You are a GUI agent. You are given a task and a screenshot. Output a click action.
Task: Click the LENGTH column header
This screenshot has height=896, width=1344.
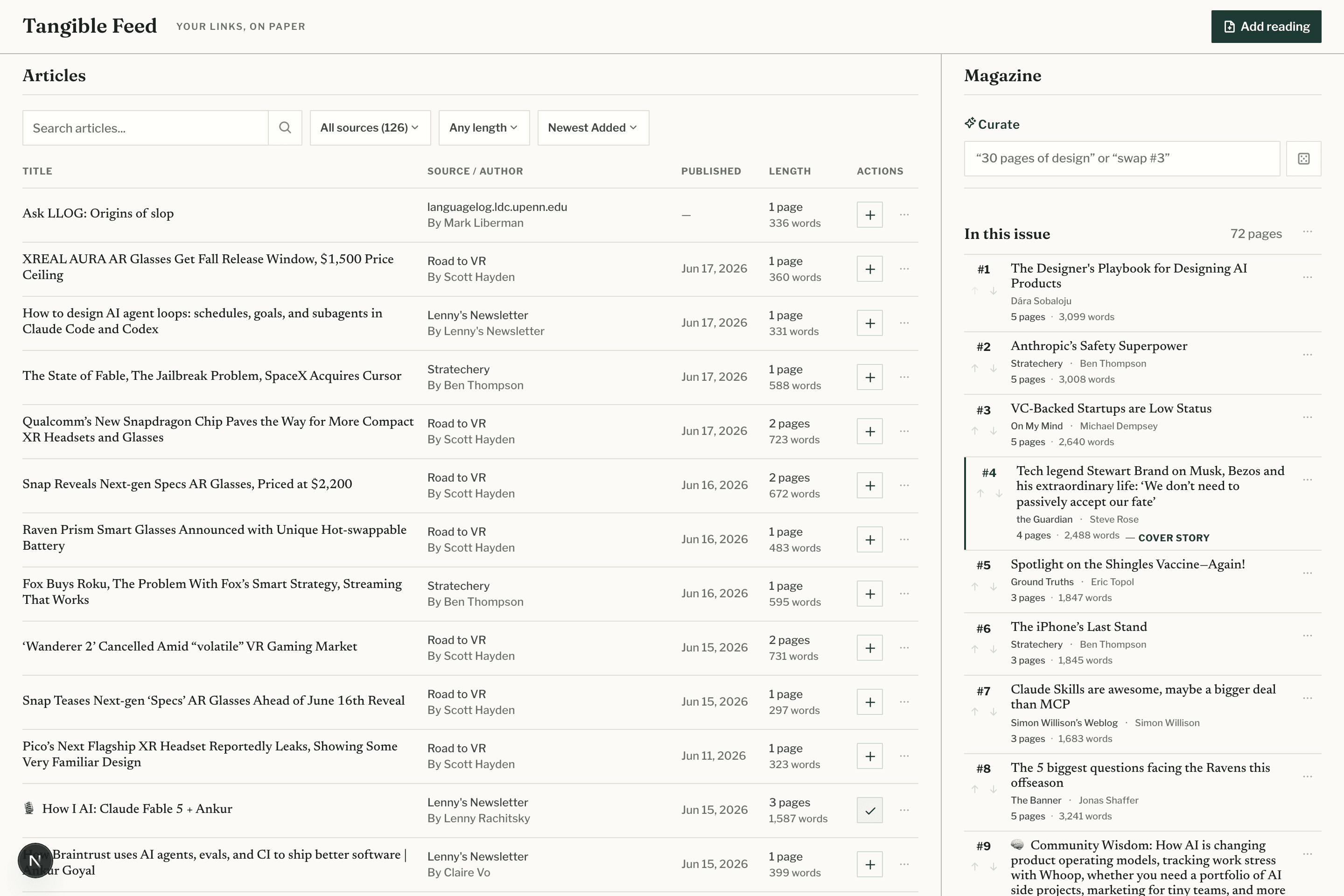790,171
